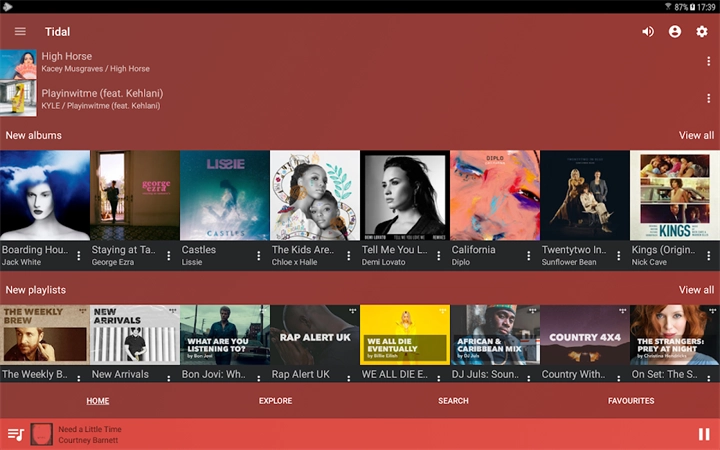
Task: Open three-dot menu for Castles album
Action: click(x=259, y=256)
